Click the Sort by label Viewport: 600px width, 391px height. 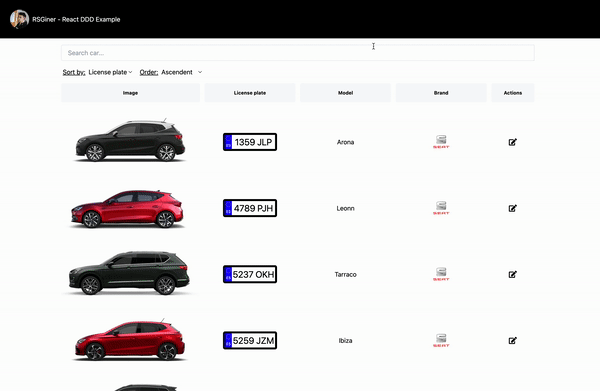74,72
